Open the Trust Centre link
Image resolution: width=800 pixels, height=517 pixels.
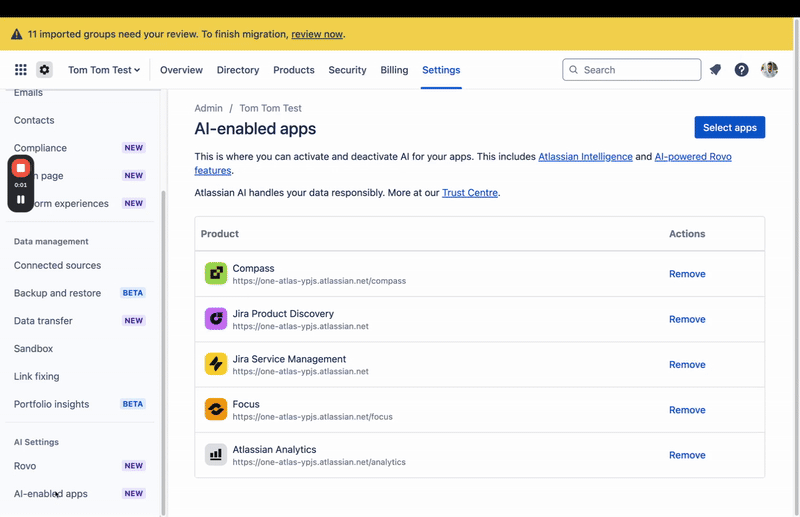(x=469, y=193)
